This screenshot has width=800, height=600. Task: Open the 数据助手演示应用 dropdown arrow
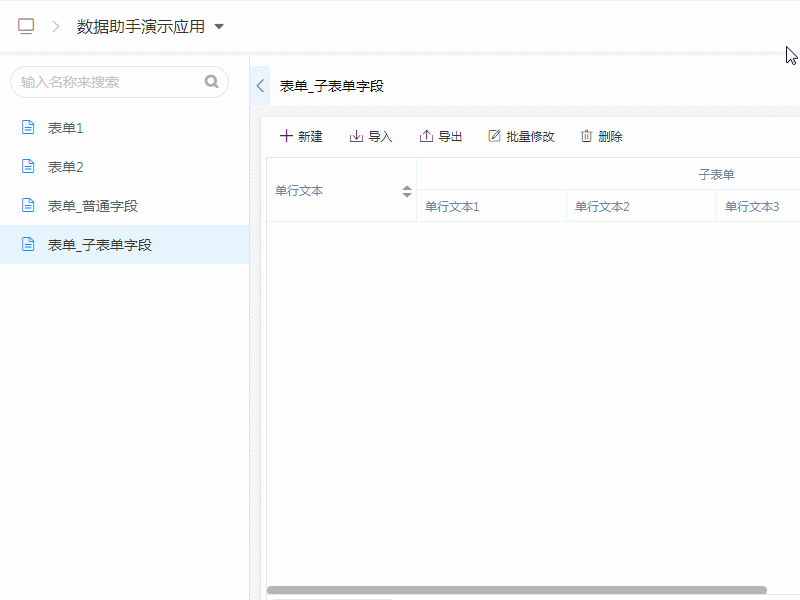tap(219, 27)
